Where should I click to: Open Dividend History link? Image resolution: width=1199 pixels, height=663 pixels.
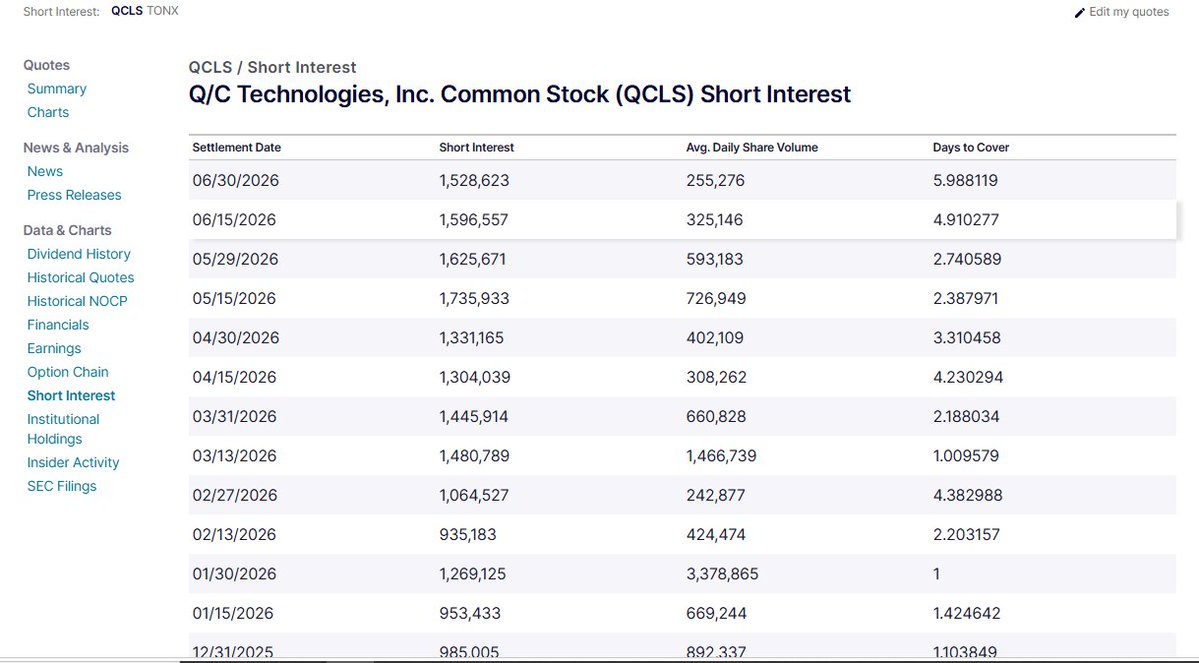(79, 254)
